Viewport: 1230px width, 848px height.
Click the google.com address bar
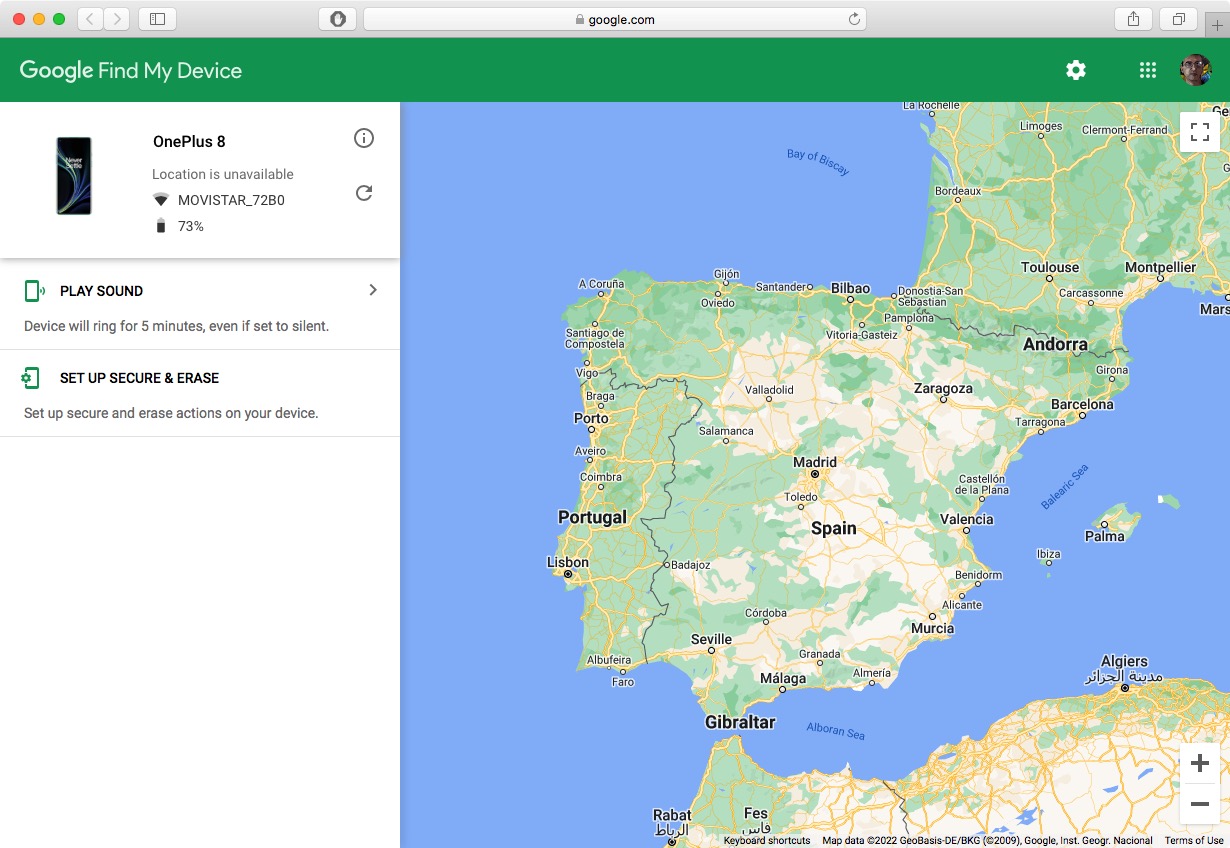pos(614,19)
